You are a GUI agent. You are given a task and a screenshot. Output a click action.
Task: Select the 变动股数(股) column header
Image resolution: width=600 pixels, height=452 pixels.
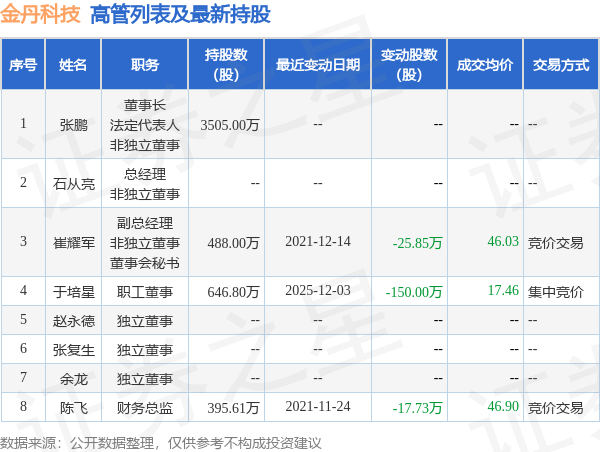click(409, 64)
